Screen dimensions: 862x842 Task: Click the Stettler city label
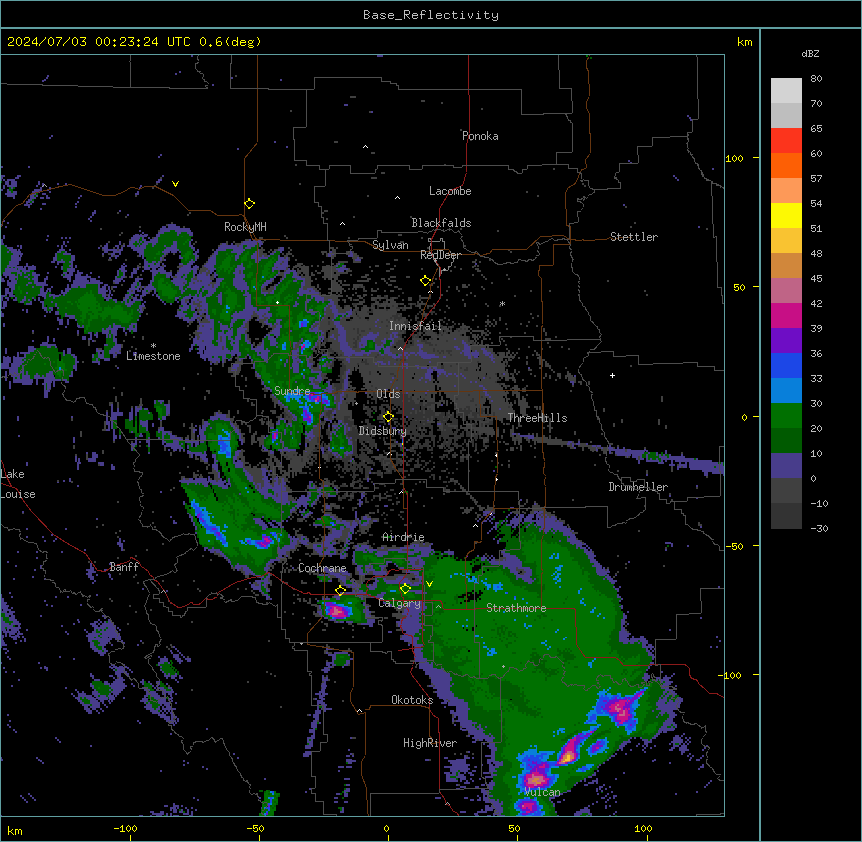coord(634,237)
